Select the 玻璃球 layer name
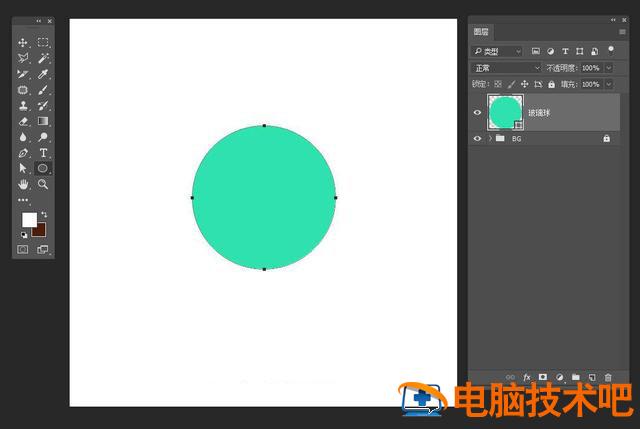 pyautogui.click(x=539, y=113)
